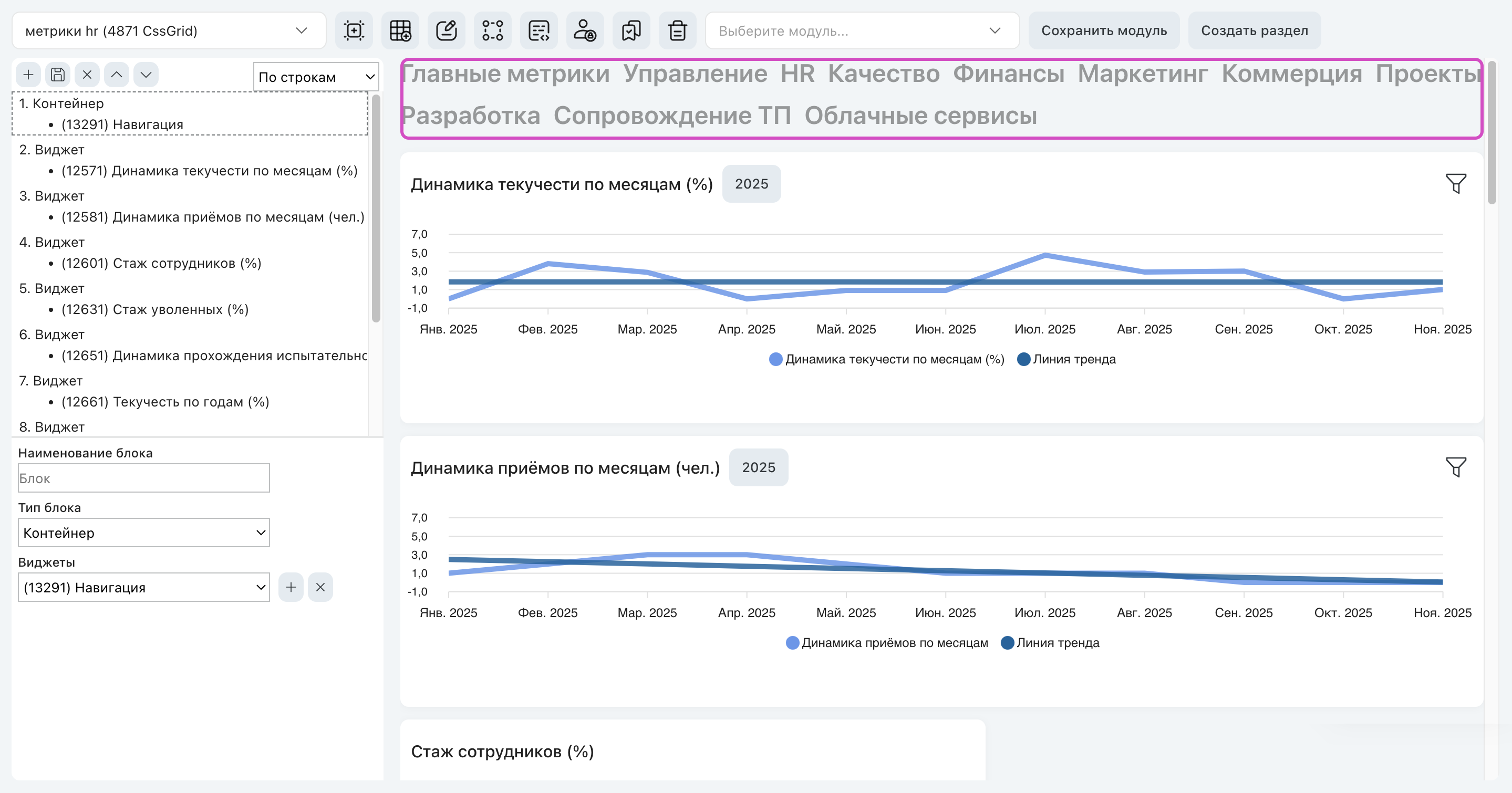The width and height of the screenshot is (1512, 793).
Task: Move block up with the up arrow
Action: [117, 75]
